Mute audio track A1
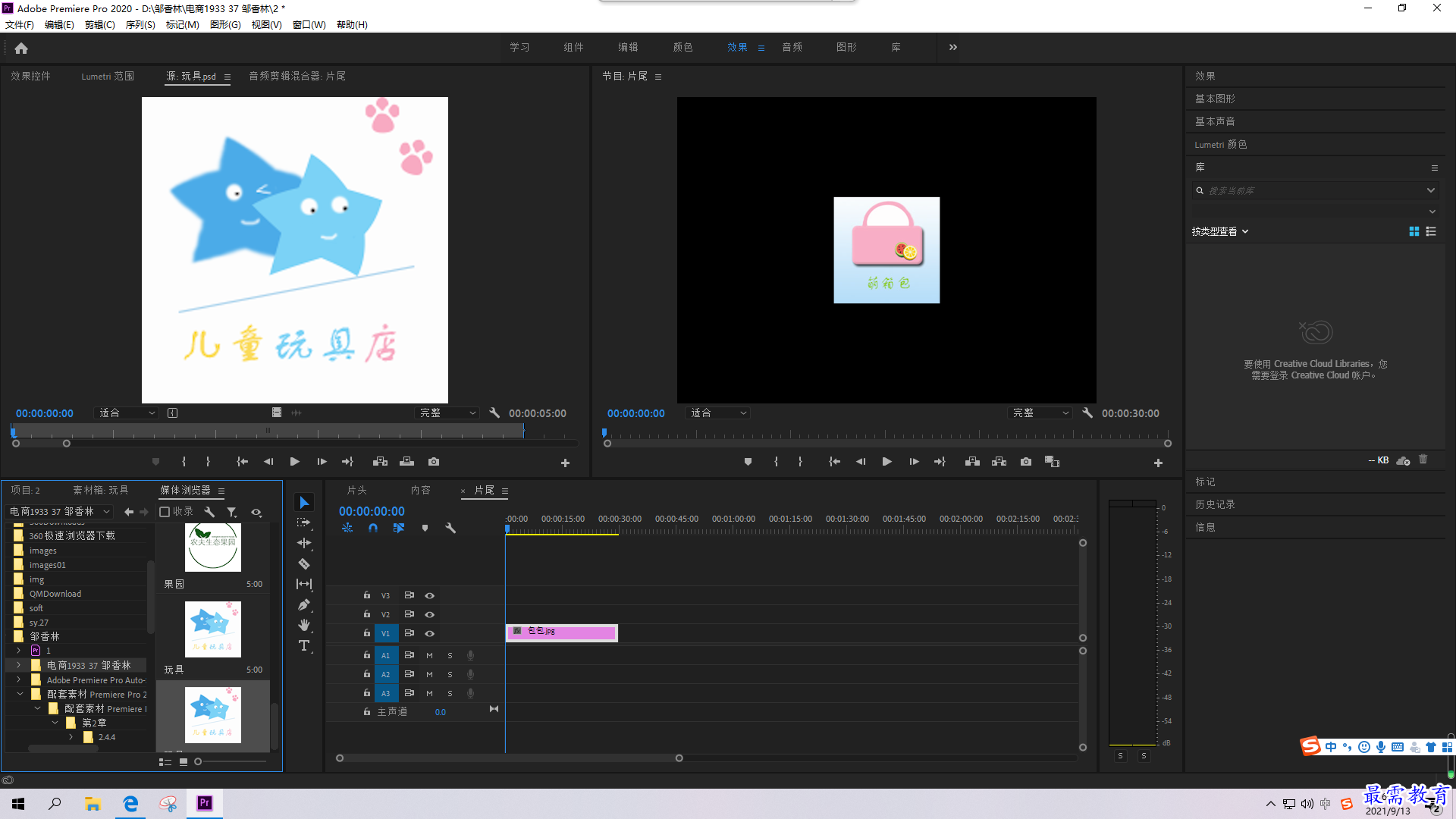 pos(429,655)
